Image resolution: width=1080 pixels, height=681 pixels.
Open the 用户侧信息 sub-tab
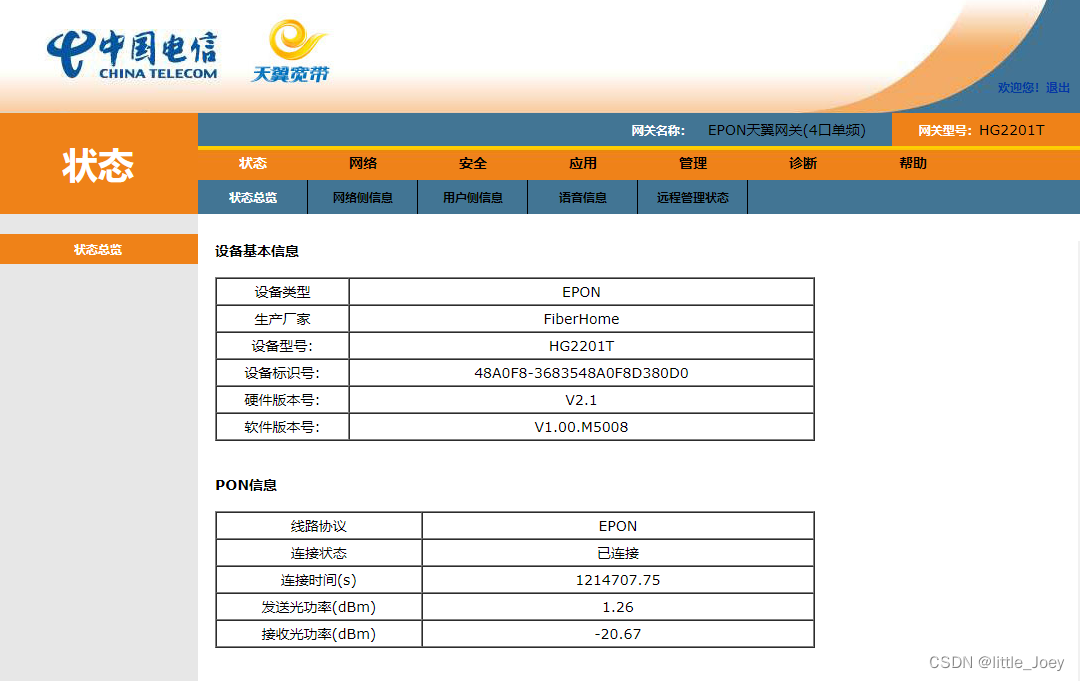472,197
